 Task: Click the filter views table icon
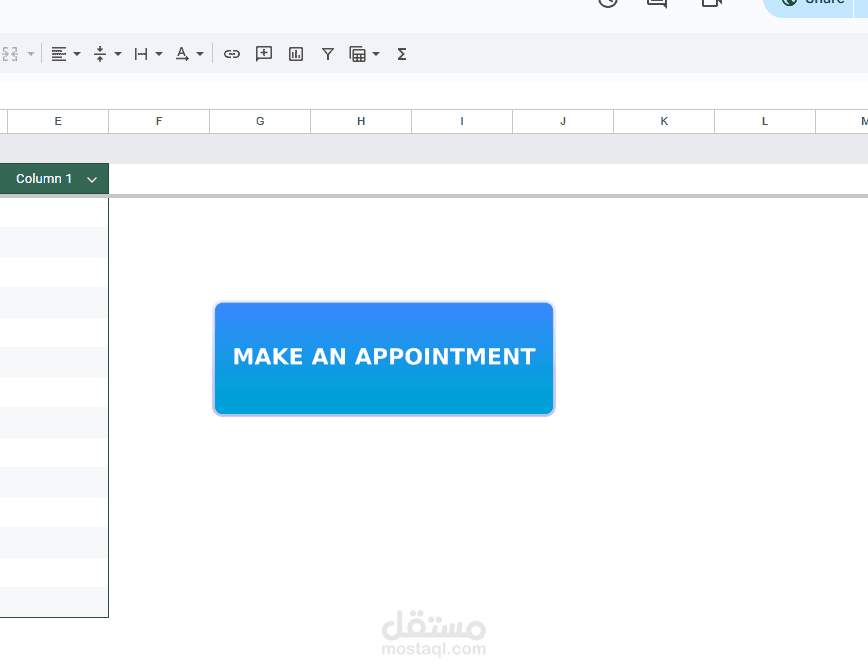point(358,54)
